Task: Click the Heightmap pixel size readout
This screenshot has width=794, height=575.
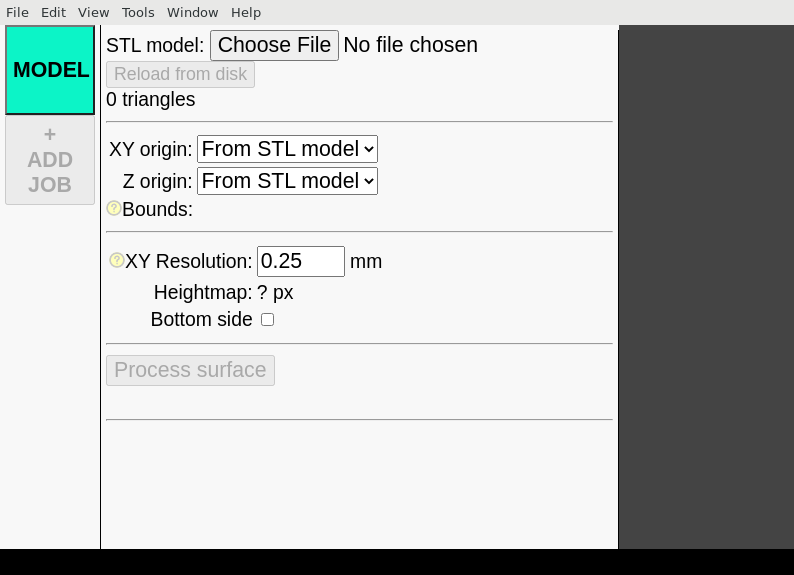Action: (x=275, y=293)
